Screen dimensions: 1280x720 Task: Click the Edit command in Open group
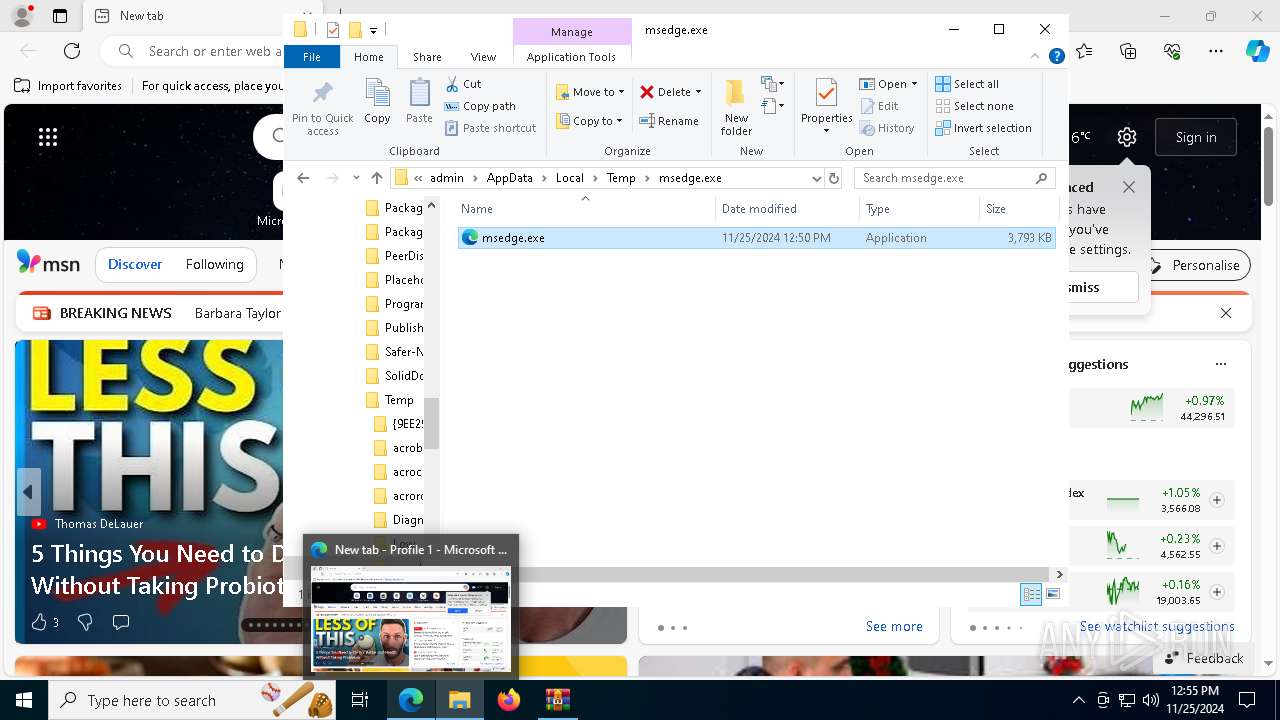coord(879,106)
